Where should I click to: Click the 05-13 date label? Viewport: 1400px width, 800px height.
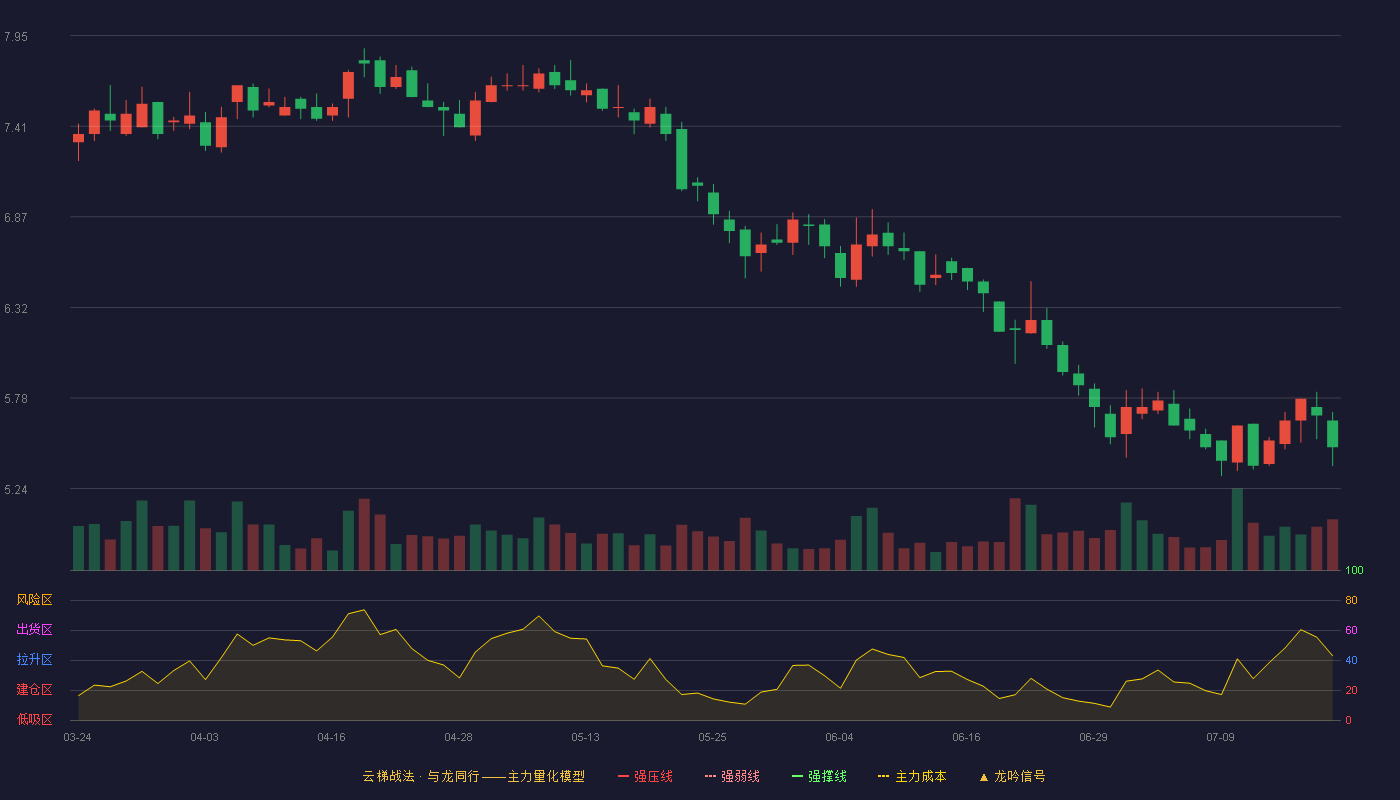(585, 737)
